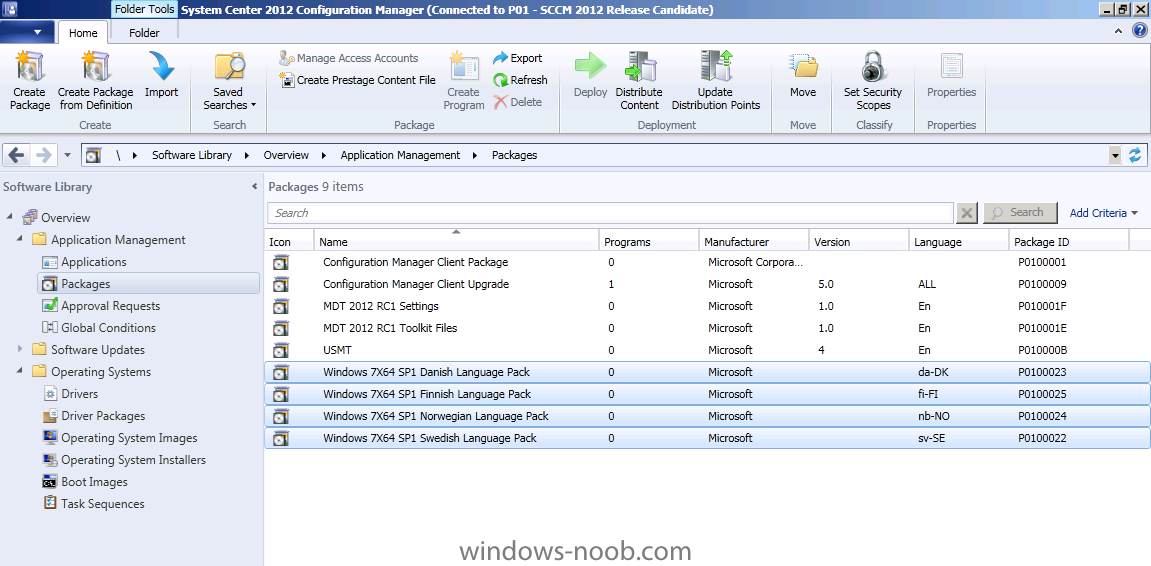Screen dimensions: 1151x566
Task: Select Windows 7X64 SP1 Danish Language Pack
Action: tap(707, 372)
